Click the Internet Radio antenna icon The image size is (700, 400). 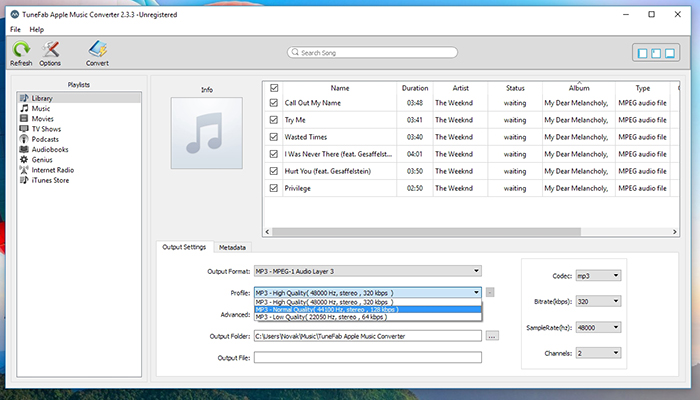click(24, 170)
